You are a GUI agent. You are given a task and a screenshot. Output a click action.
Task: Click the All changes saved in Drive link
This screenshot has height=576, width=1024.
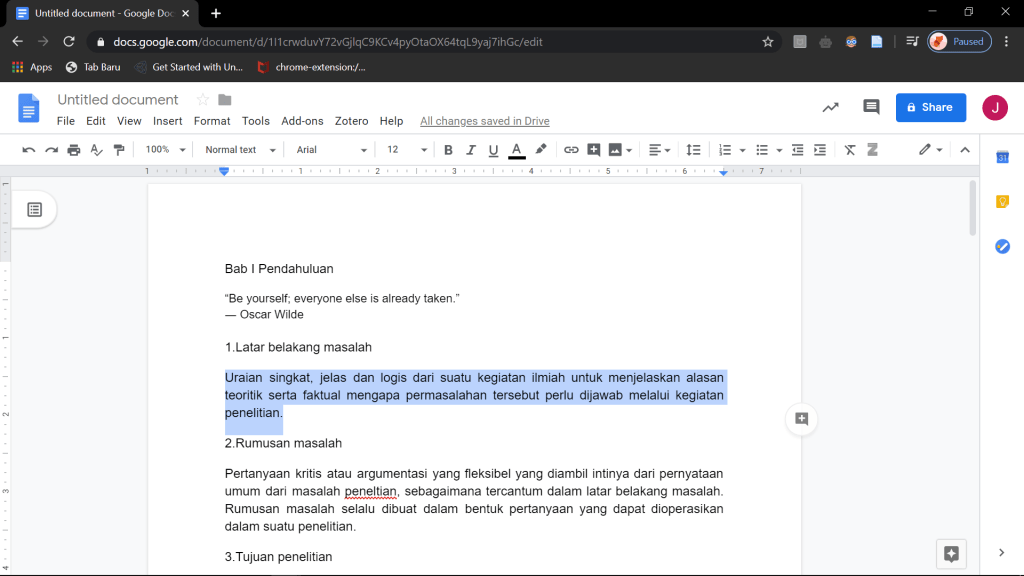point(484,121)
